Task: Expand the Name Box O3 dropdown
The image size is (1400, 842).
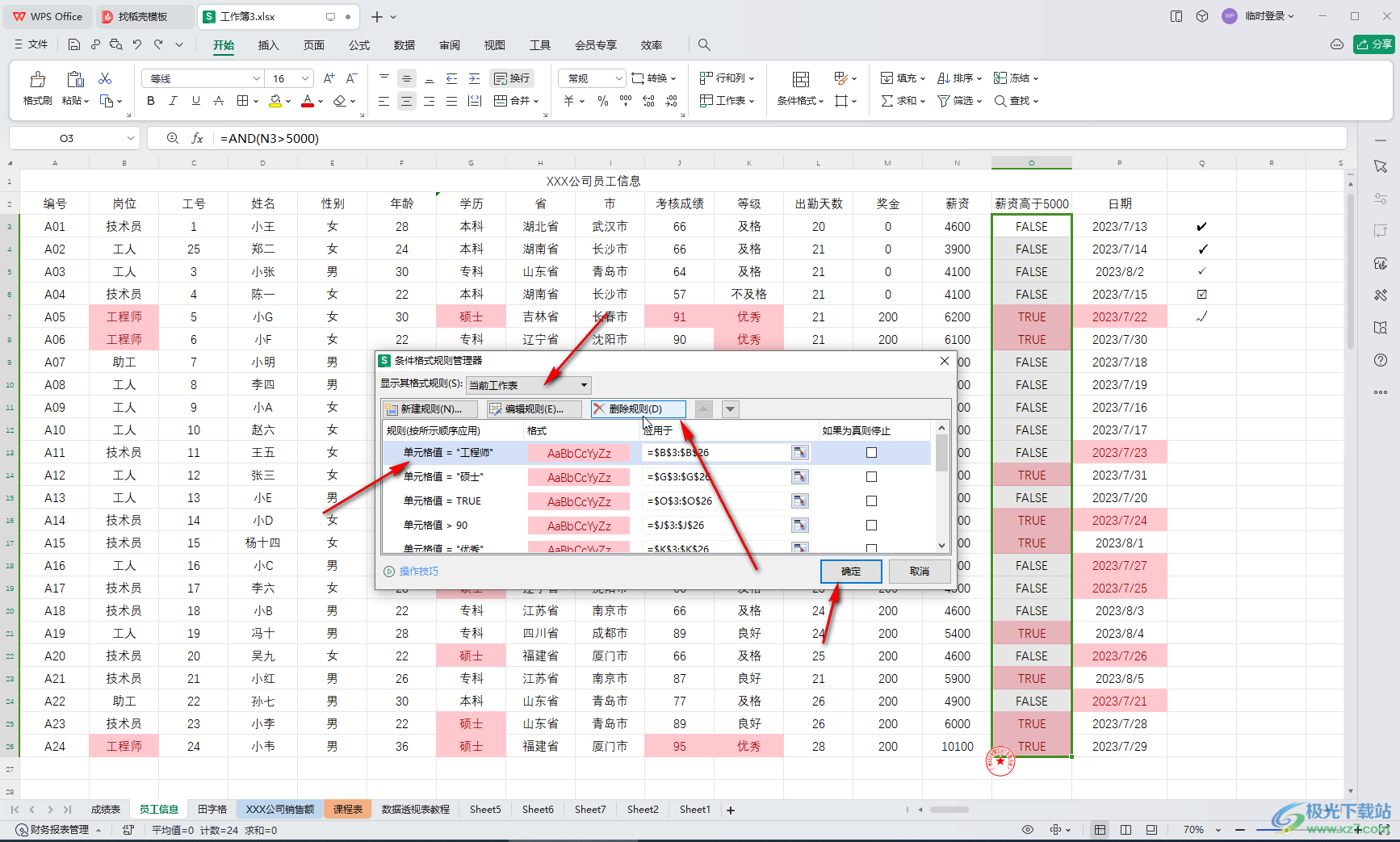Action: coord(130,138)
